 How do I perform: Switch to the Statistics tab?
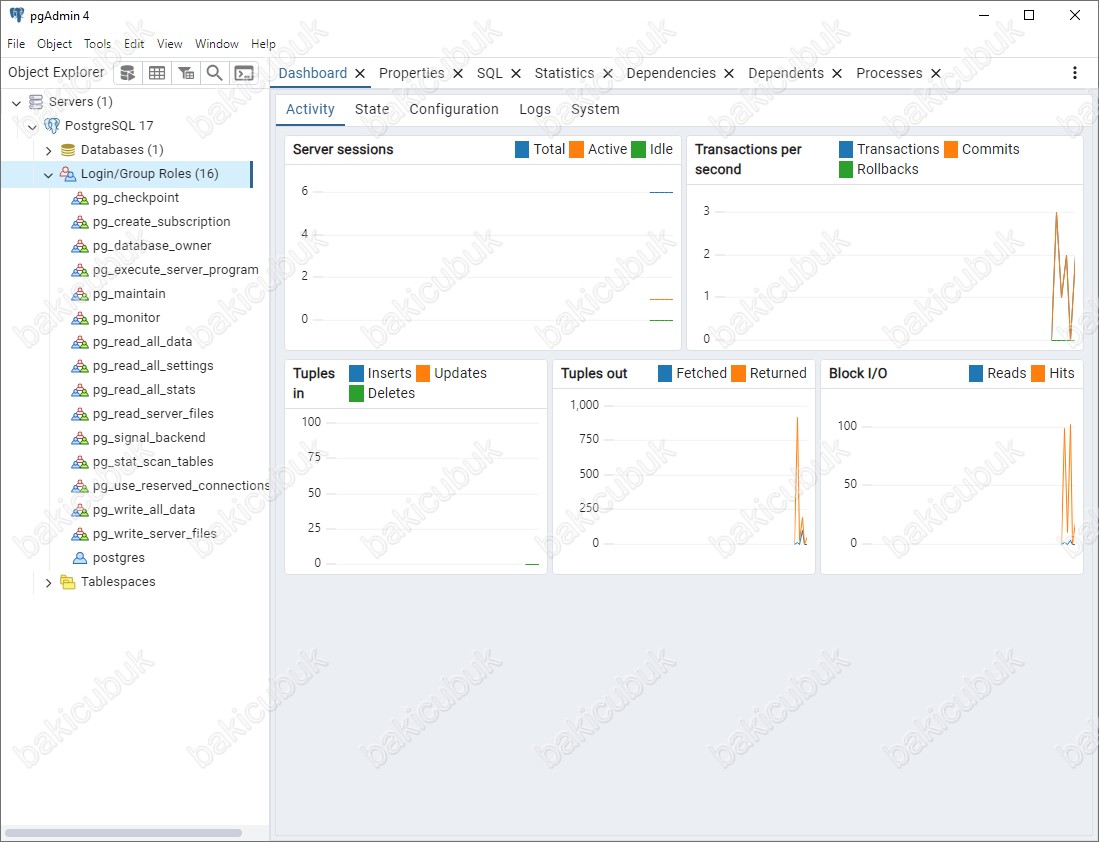(564, 74)
